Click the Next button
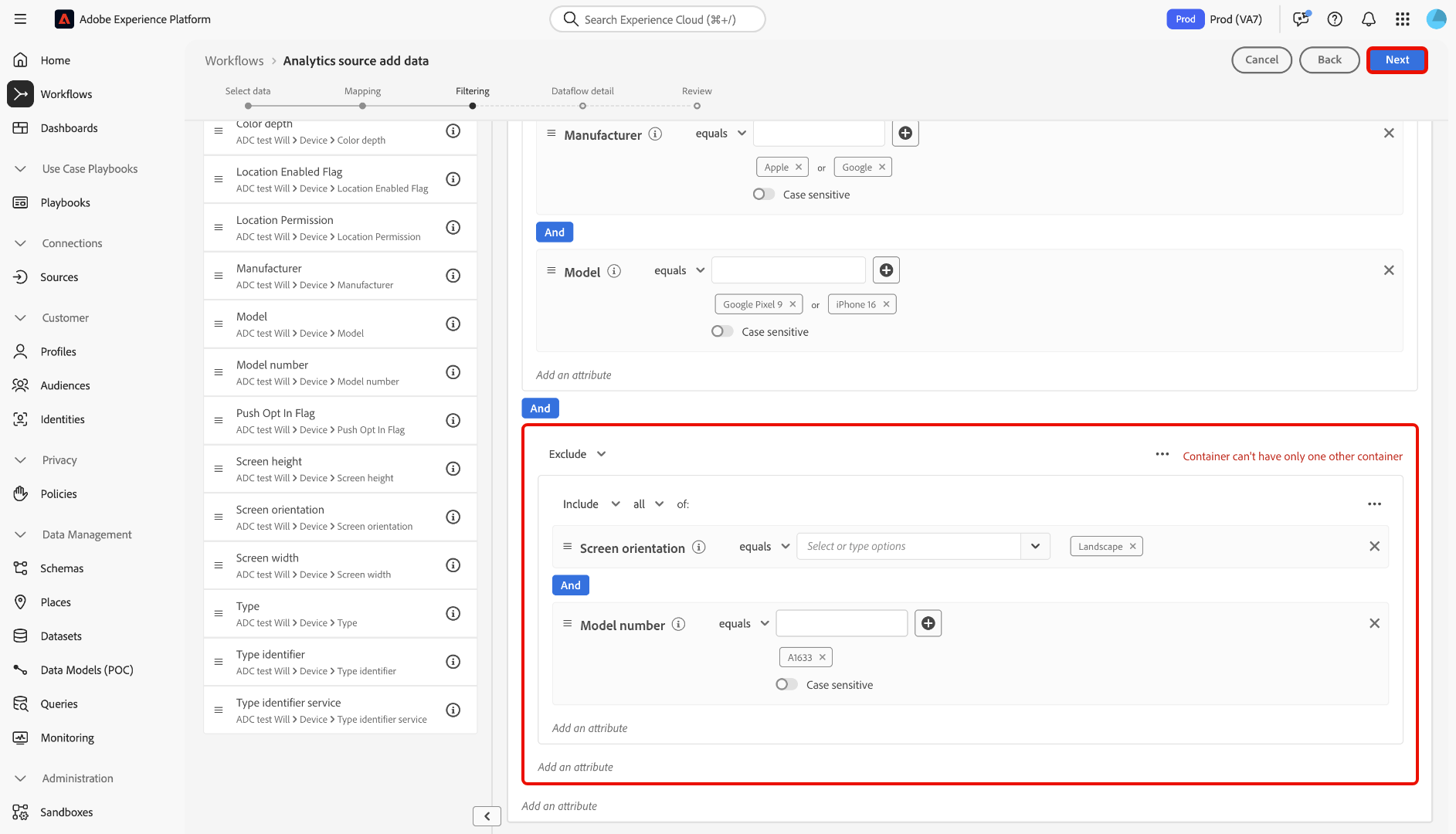Viewport: 1456px width, 834px height. pyautogui.click(x=1397, y=59)
